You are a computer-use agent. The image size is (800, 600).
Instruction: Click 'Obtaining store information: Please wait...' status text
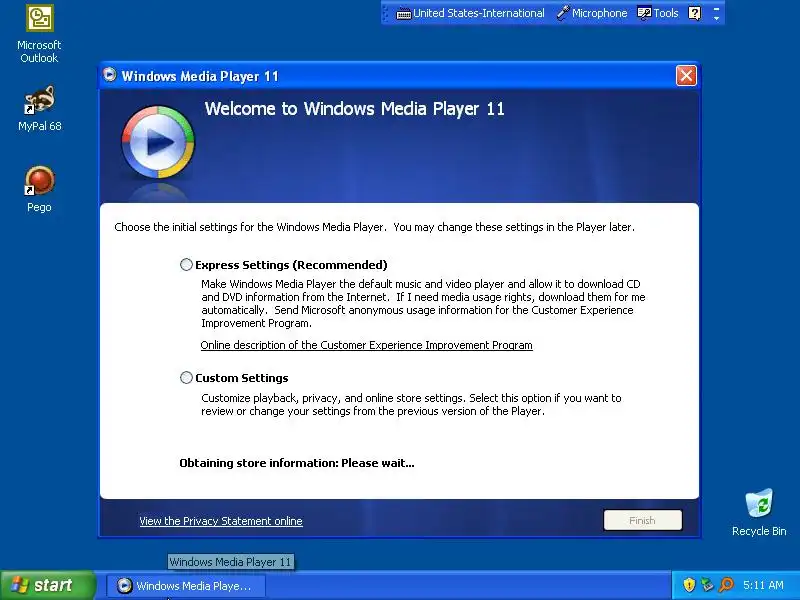tap(296, 463)
